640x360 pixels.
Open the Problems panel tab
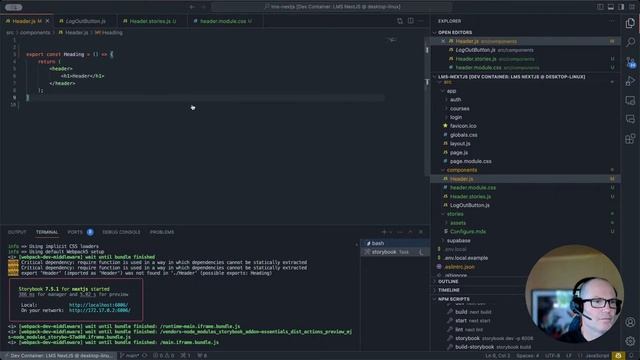(x=162, y=232)
